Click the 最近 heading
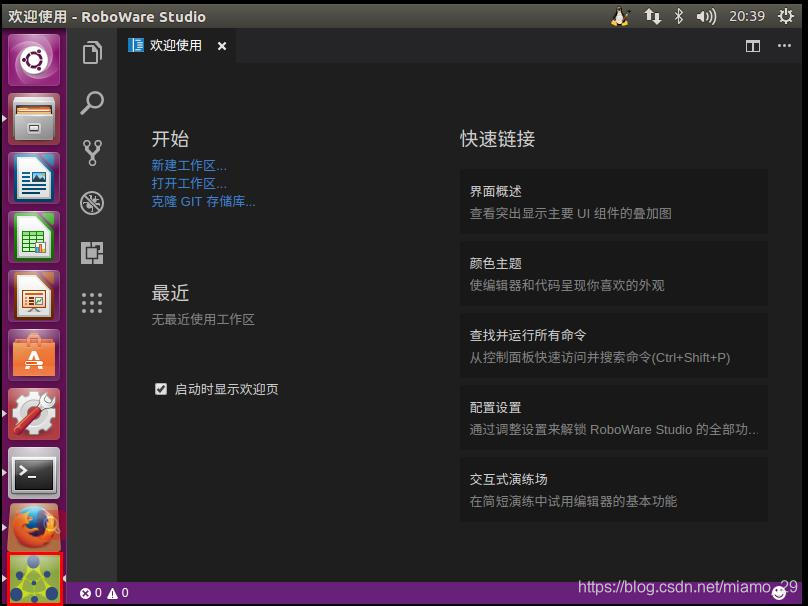Viewport: 808px width, 606px height. click(171, 293)
